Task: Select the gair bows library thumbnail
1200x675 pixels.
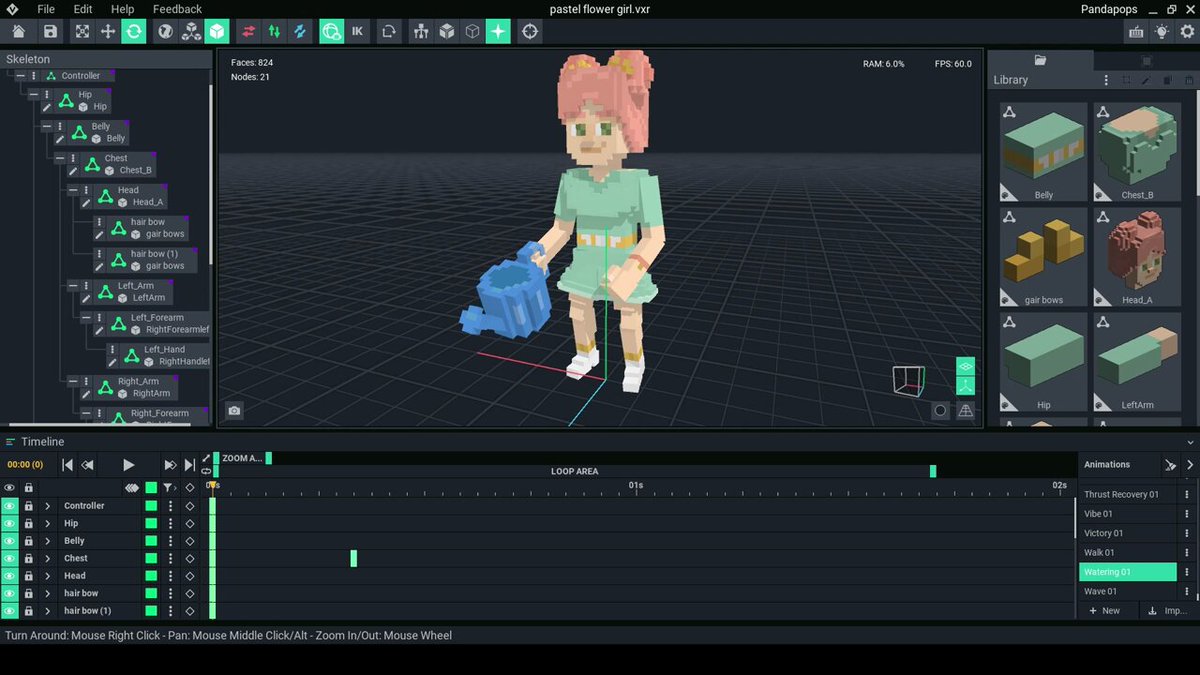Action: coord(1044,257)
